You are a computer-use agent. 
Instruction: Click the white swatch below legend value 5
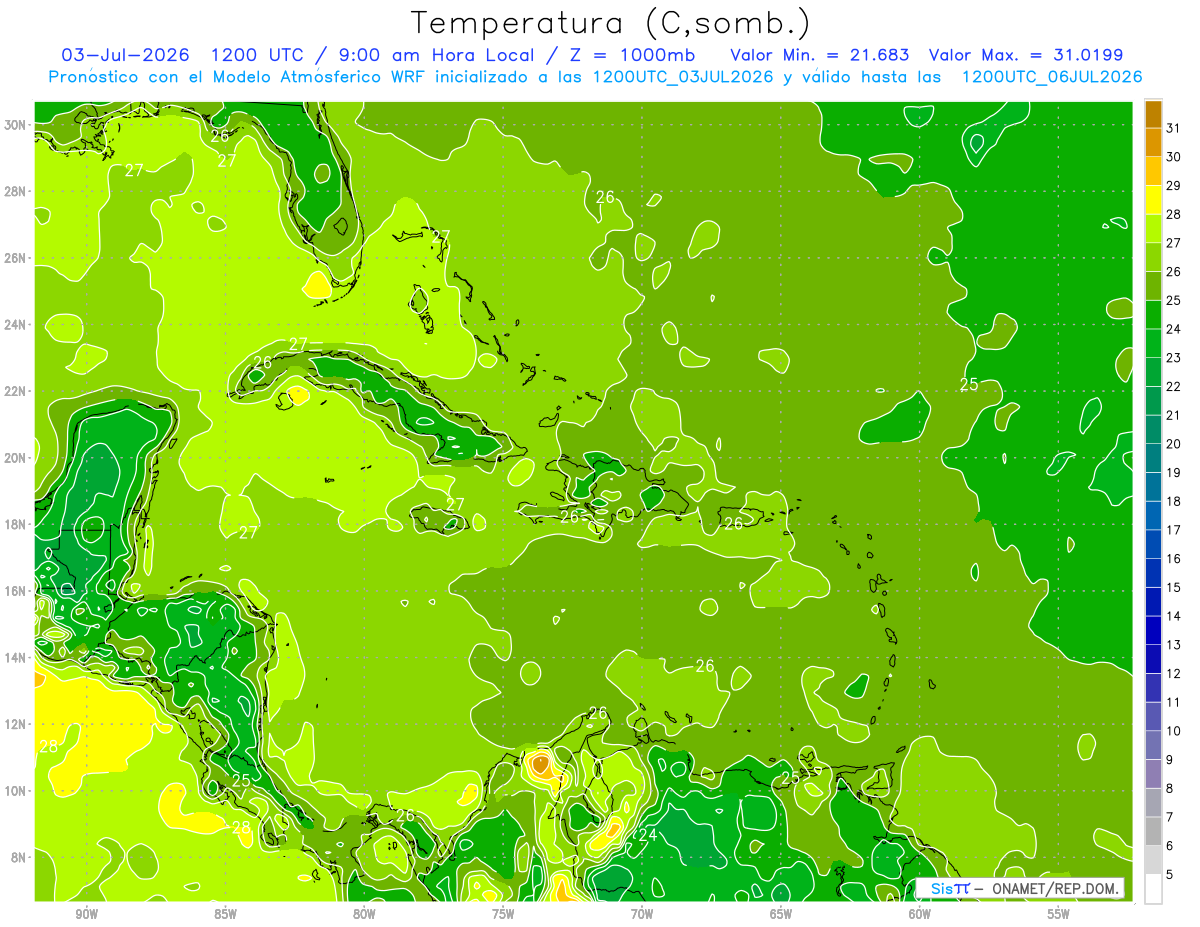1153,888
